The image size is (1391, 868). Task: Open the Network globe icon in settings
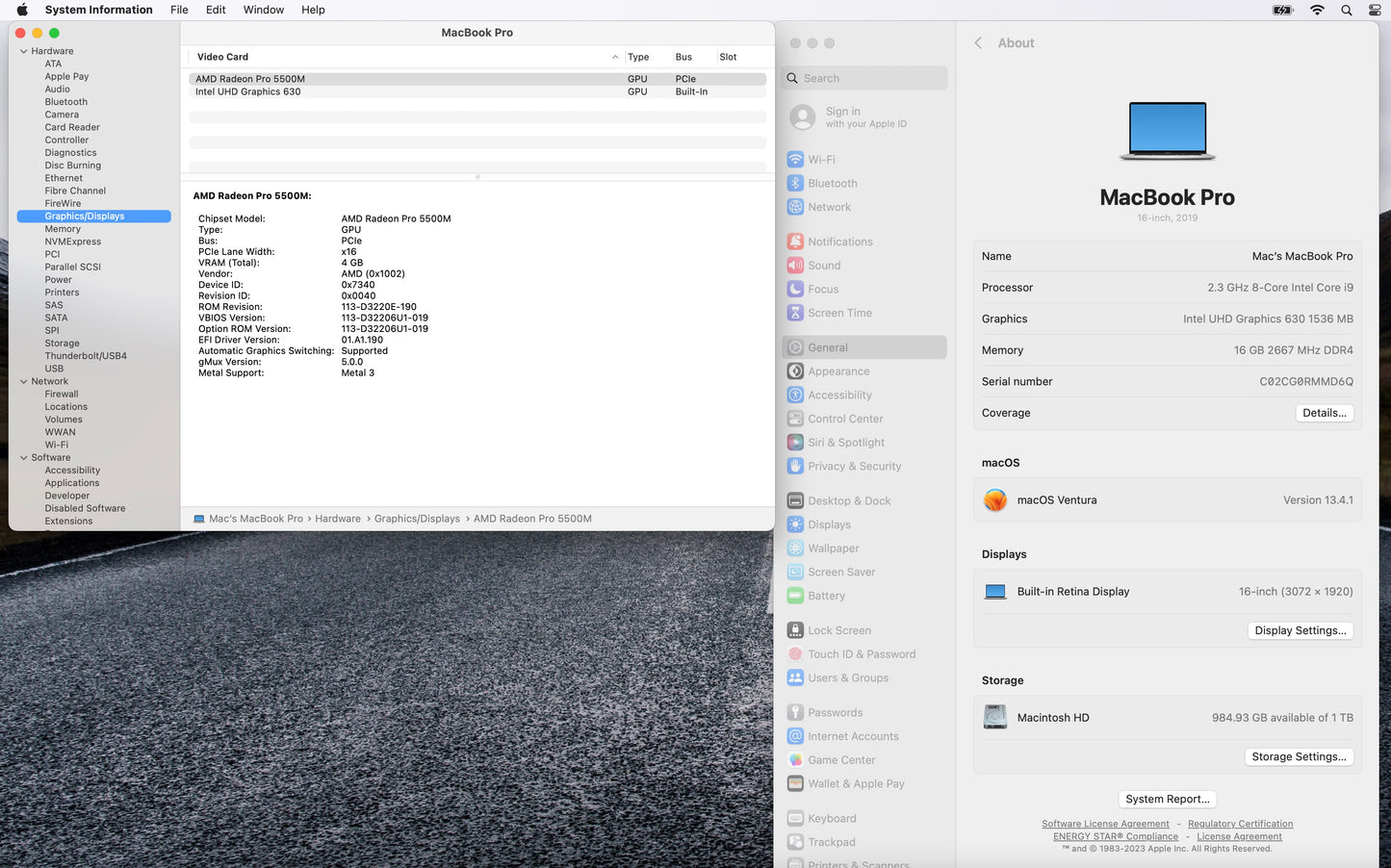[x=795, y=207]
